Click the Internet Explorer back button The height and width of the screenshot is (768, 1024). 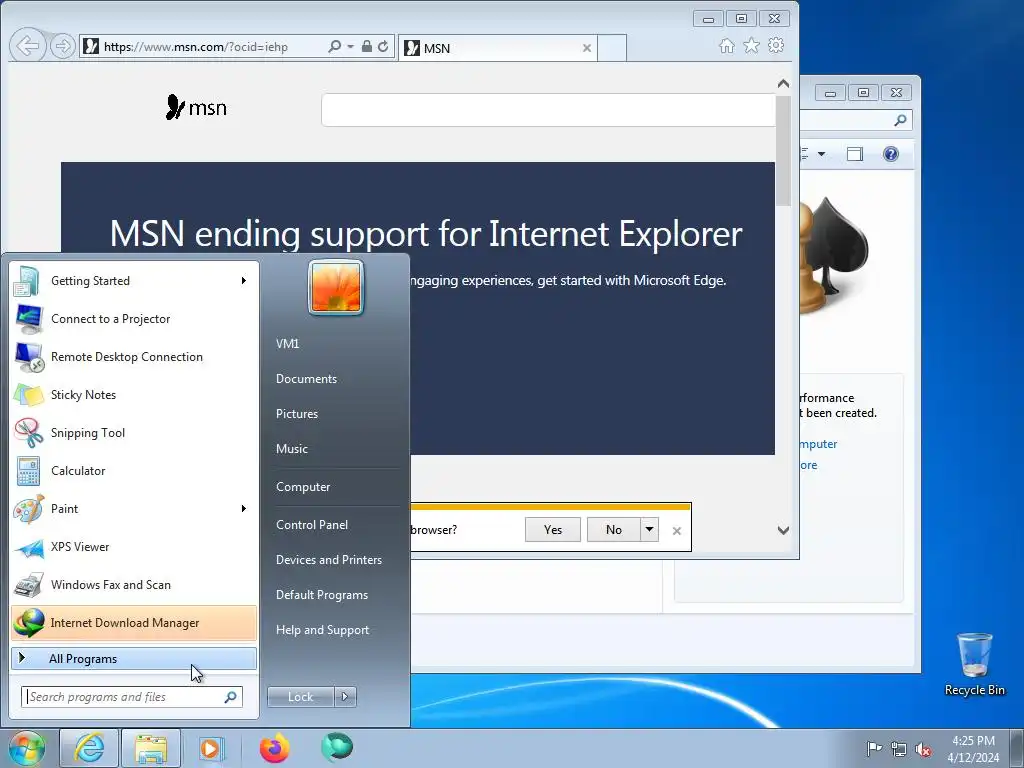click(28, 46)
